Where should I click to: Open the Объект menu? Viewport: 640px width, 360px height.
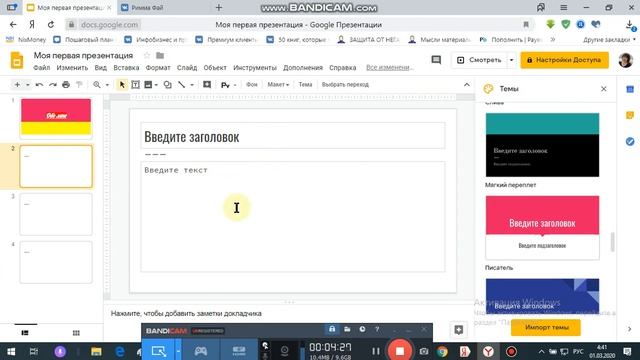pyautogui.click(x=215, y=68)
